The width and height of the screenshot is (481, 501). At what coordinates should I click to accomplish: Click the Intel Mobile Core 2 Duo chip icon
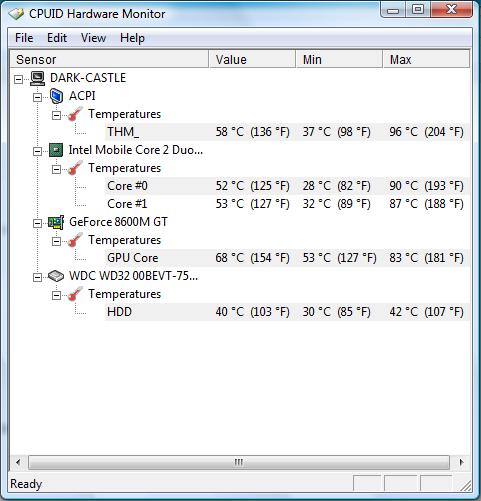pos(56,150)
